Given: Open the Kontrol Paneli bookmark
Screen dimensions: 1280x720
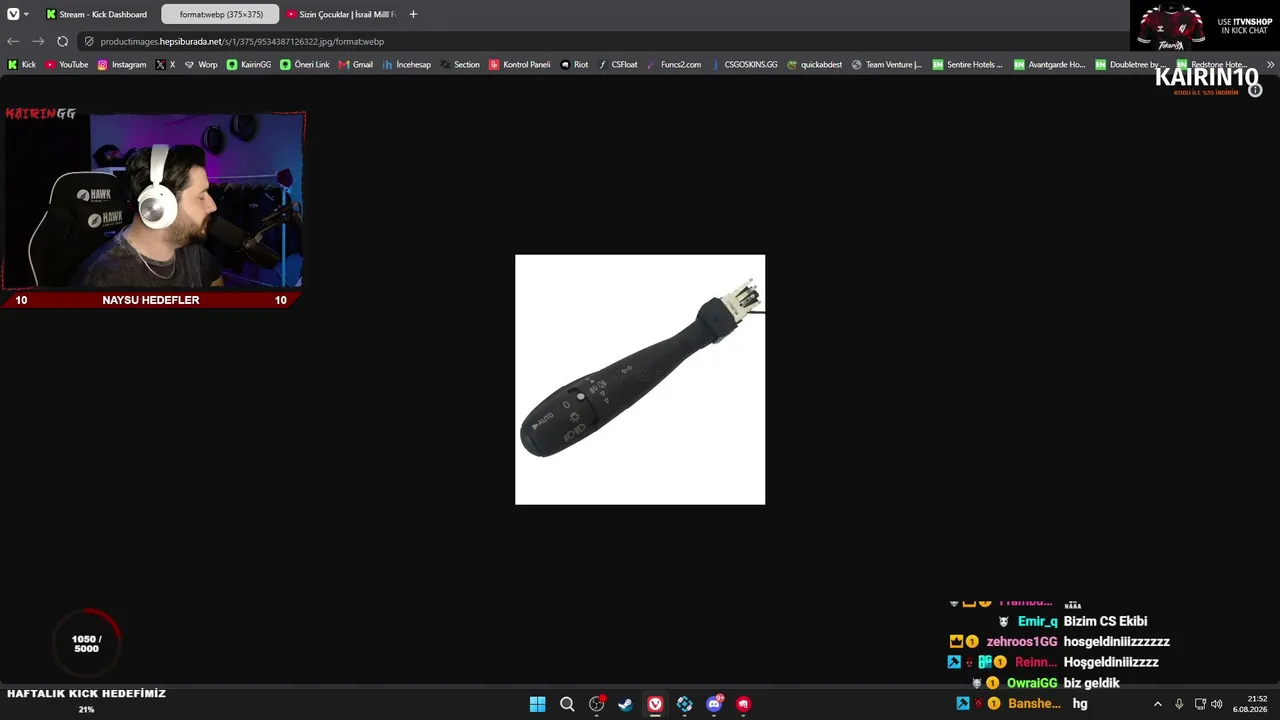Looking at the screenshot, I should (x=520, y=64).
